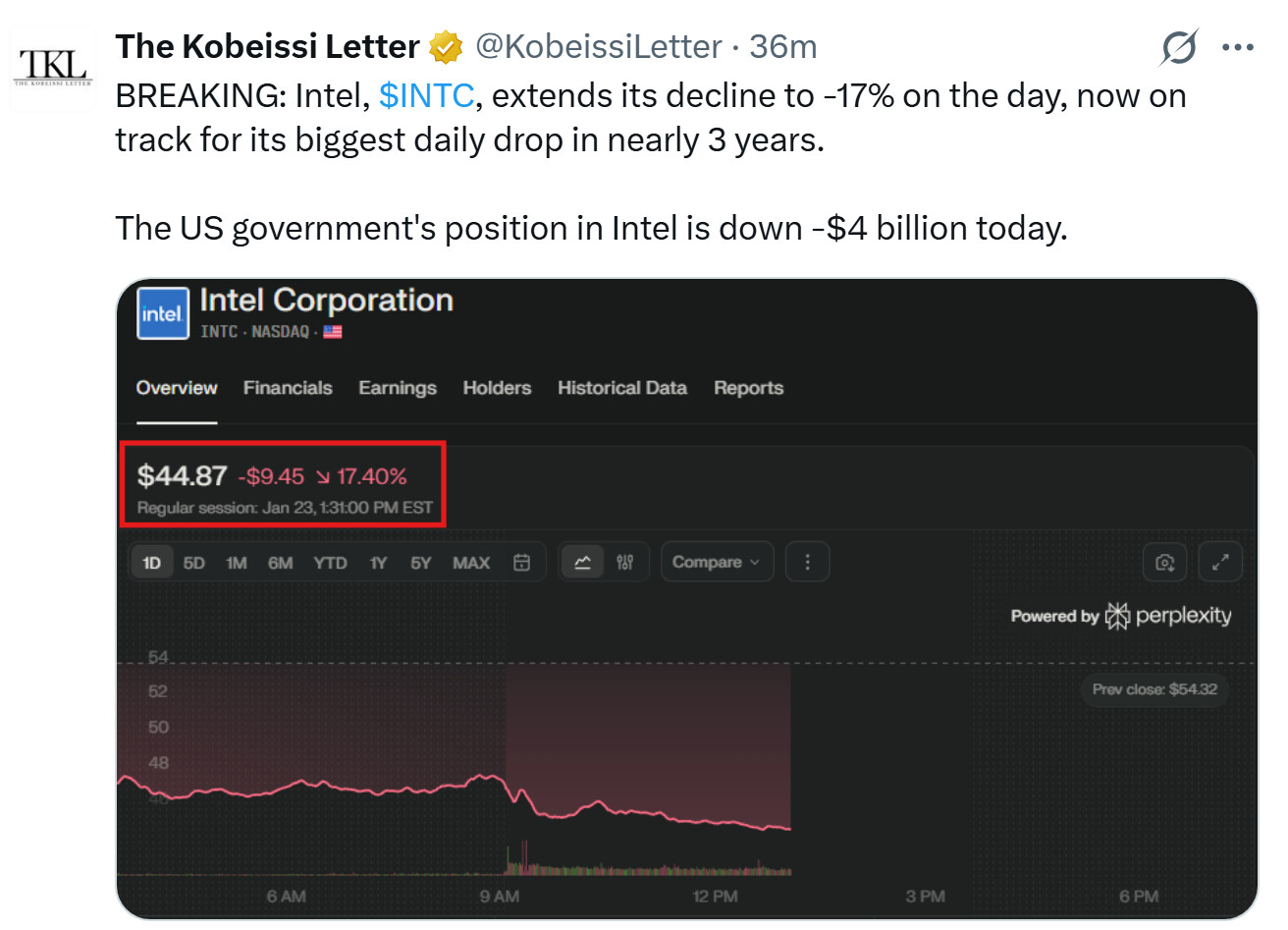Click the Grok analysis icon on tweet
Screen dimensions: 1288x930
pos(1178,47)
